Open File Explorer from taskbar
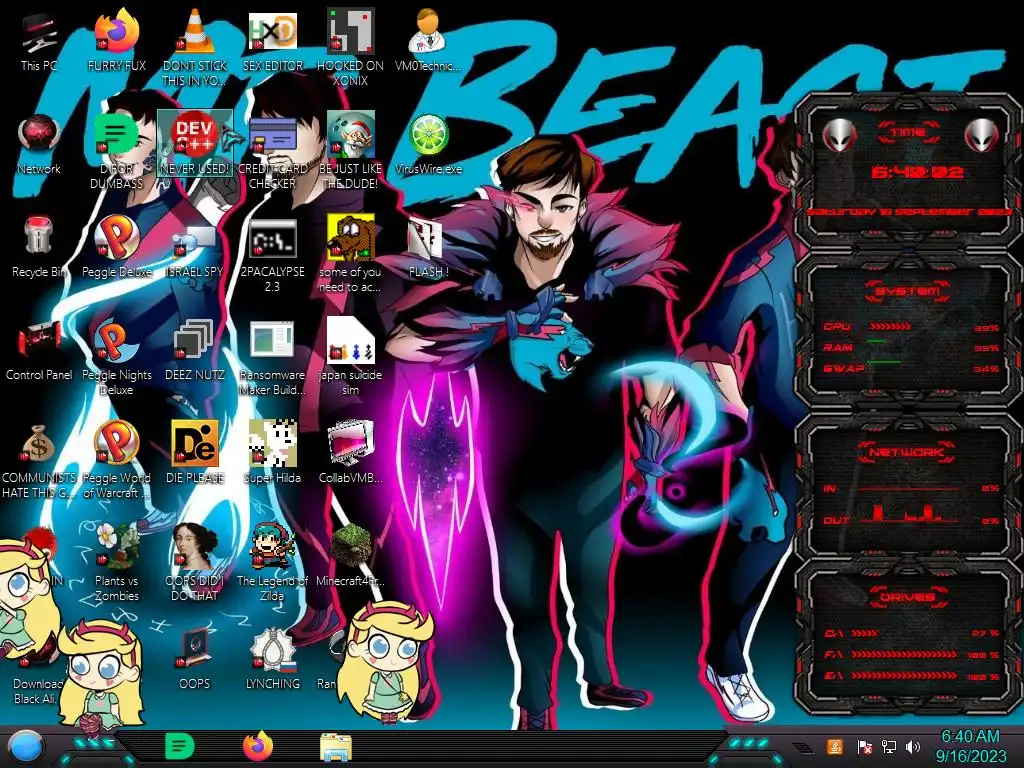 pyautogui.click(x=336, y=748)
